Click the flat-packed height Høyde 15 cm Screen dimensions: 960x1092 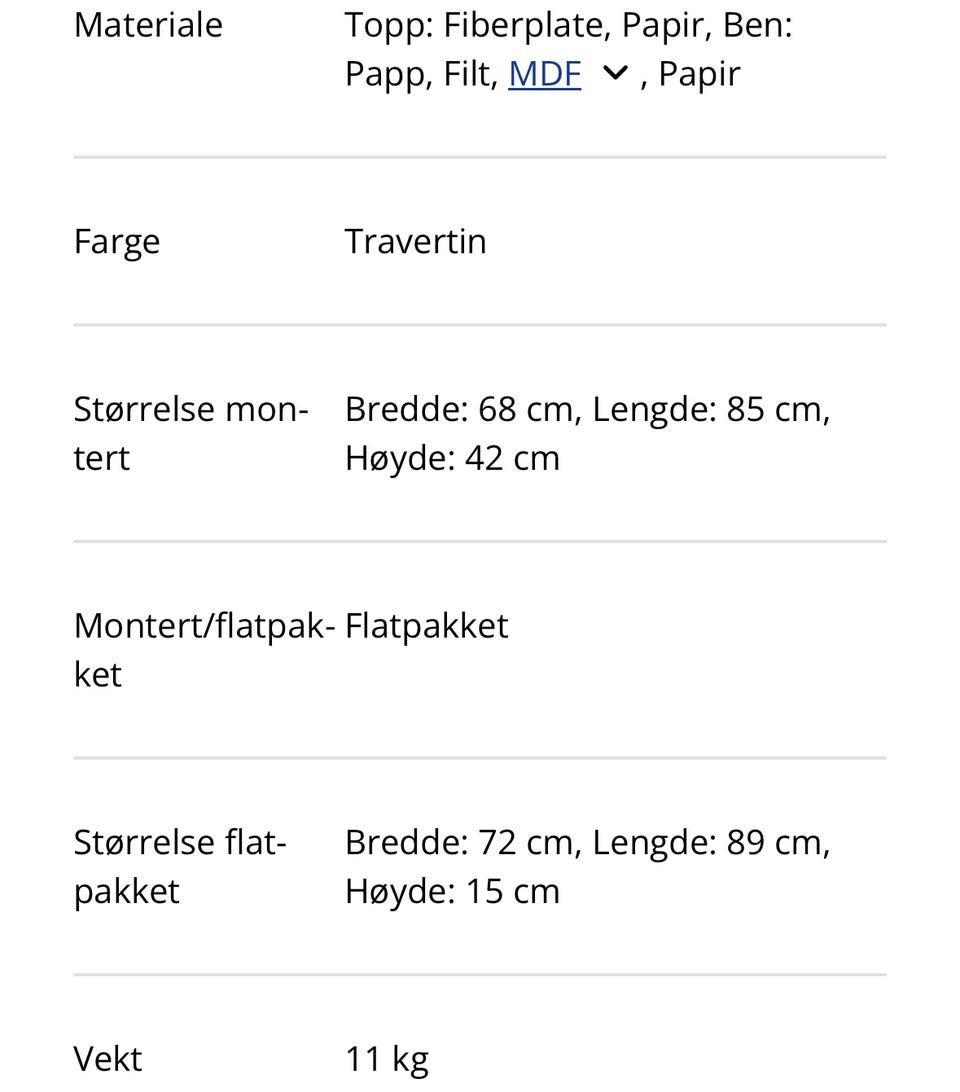[x=452, y=890]
